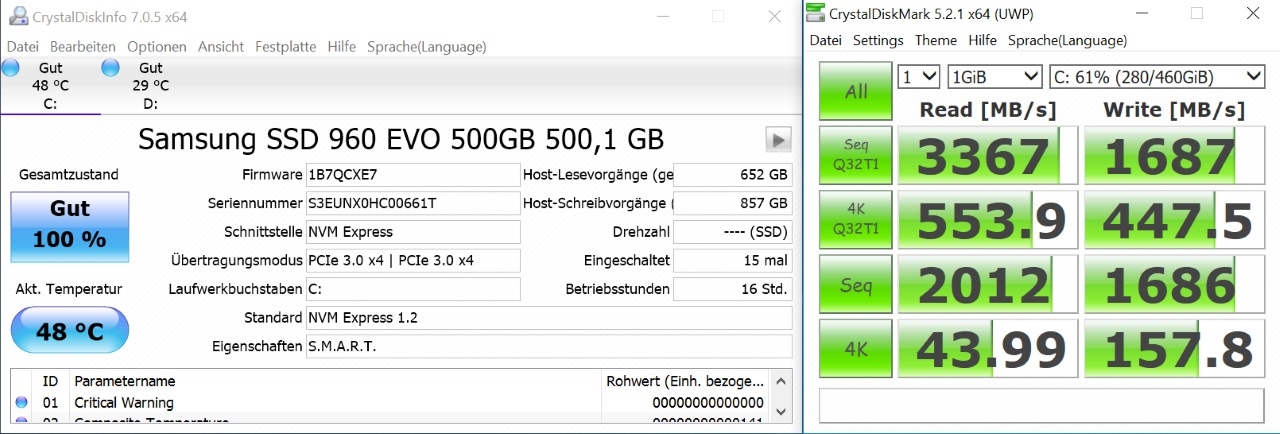Click the Betriebsstunden value 16 Std.
The width and height of the screenshot is (1280, 434).
[x=732, y=289]
